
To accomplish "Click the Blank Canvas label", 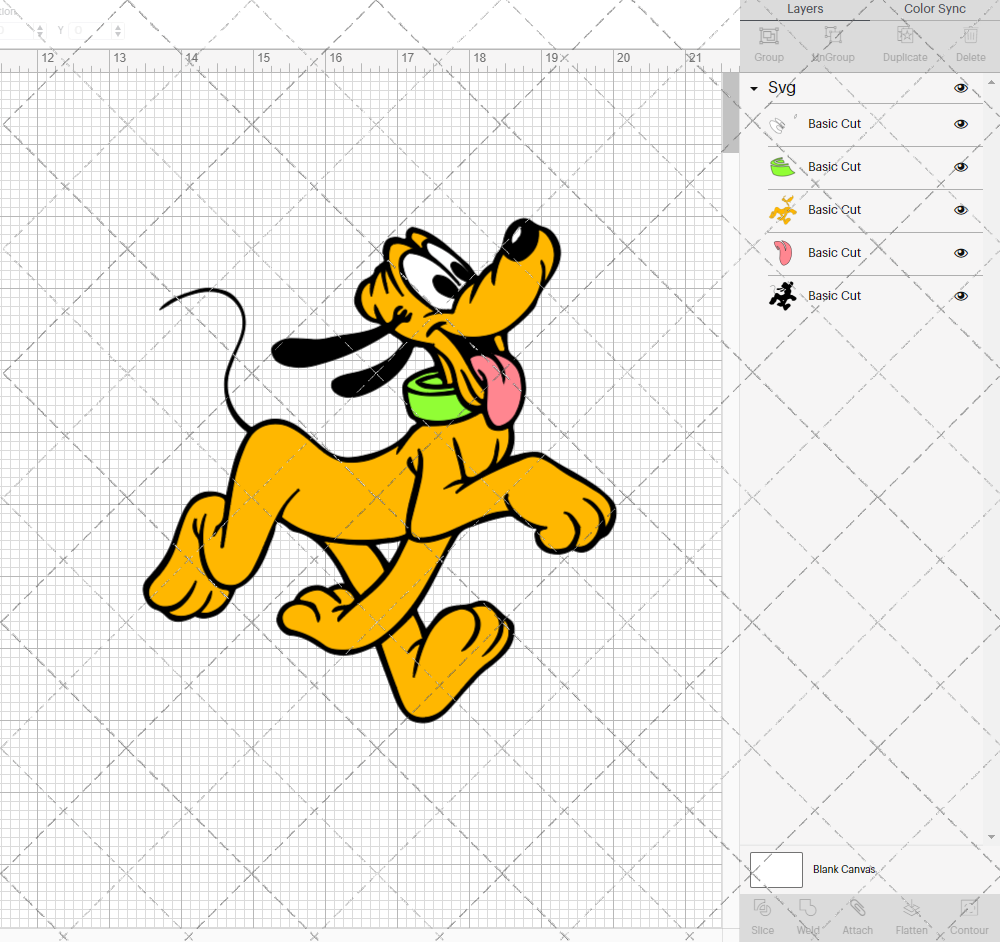I will click(844, 869).
